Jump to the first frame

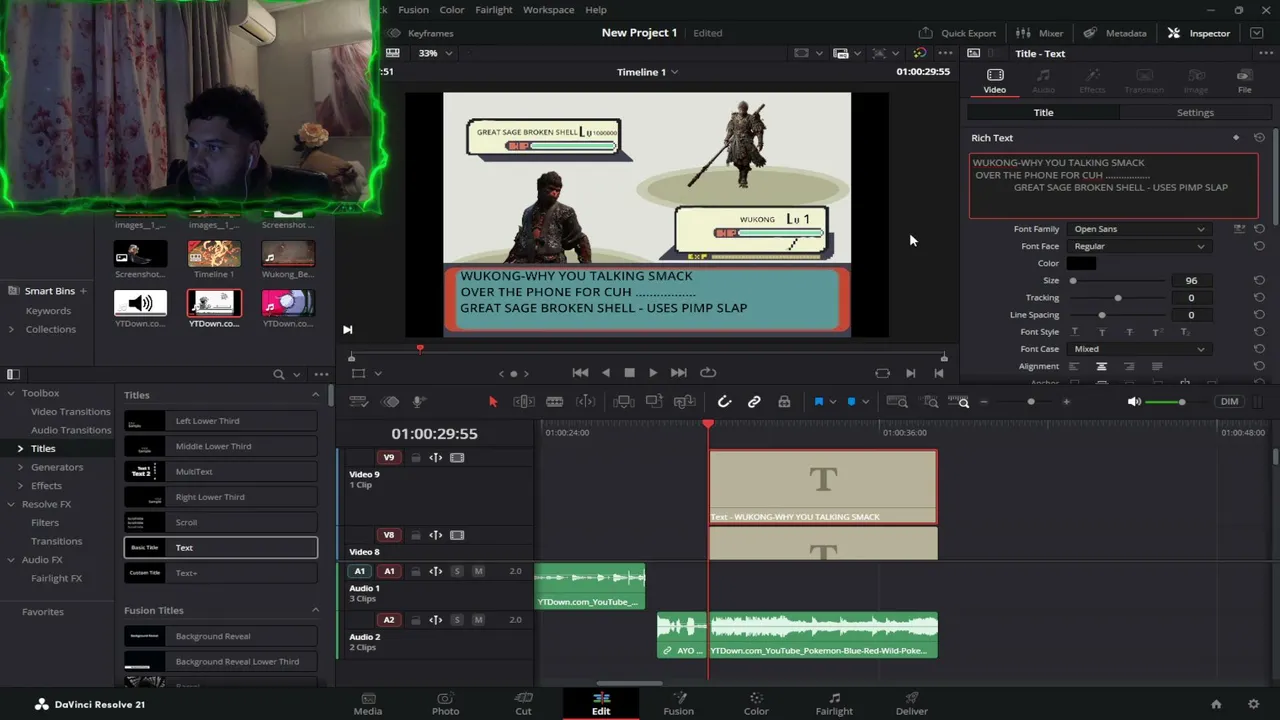coord(580,373)
